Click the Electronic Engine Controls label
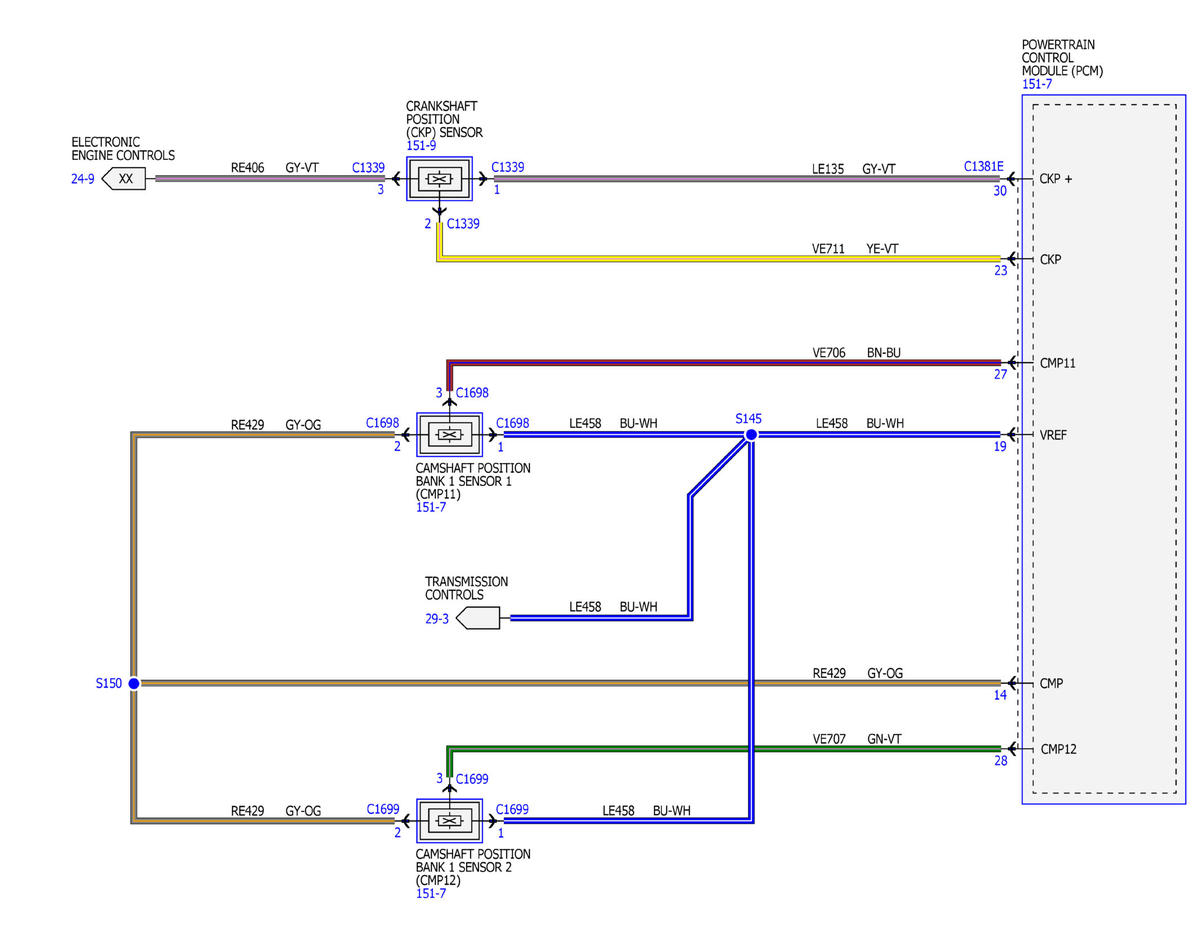Screen dimensions: 1200x927 [123, 149]
